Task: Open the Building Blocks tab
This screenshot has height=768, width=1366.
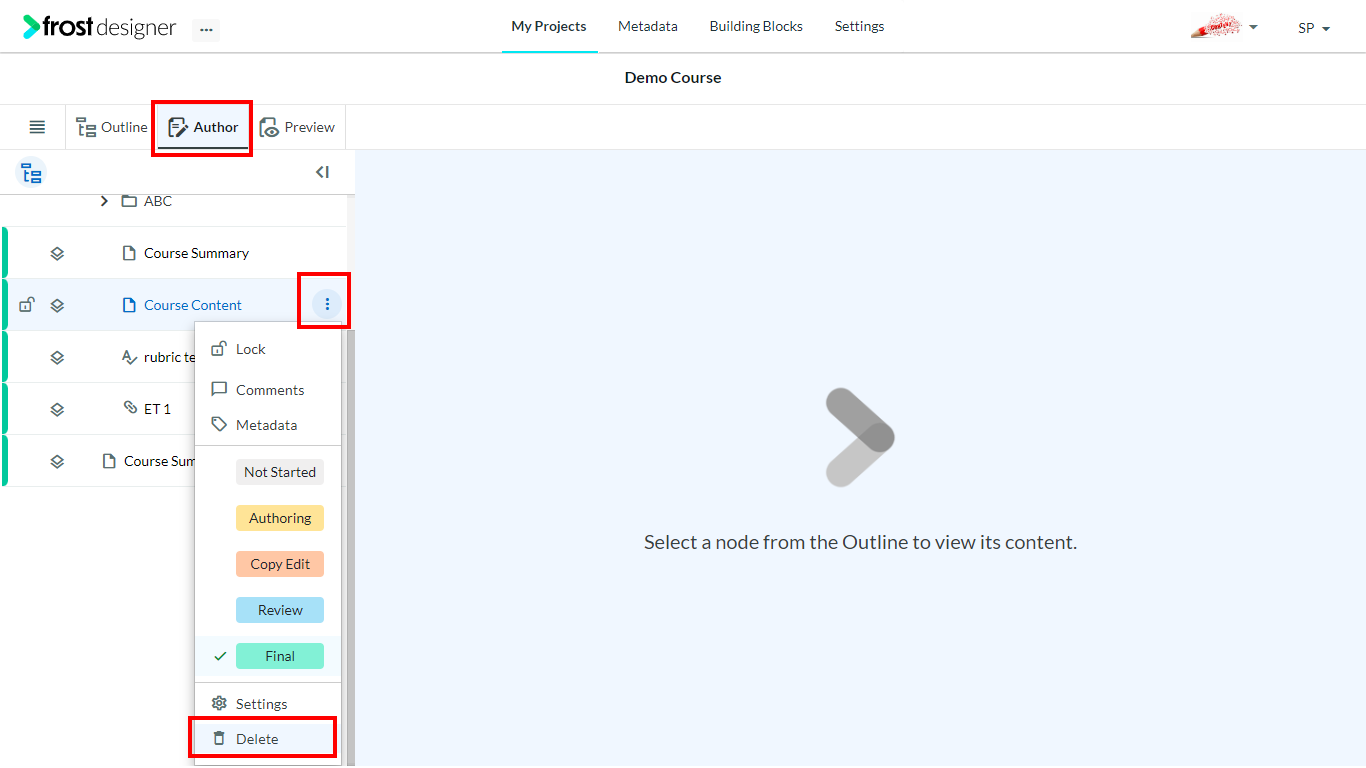Action: pos(756,27)
